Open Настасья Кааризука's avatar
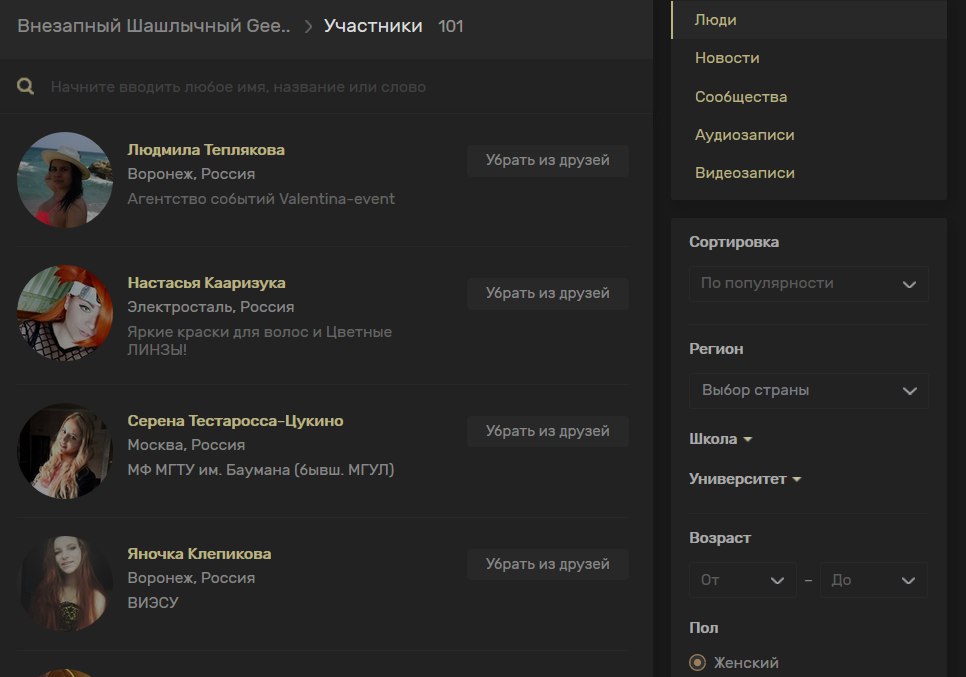 (x=65, y=313)
